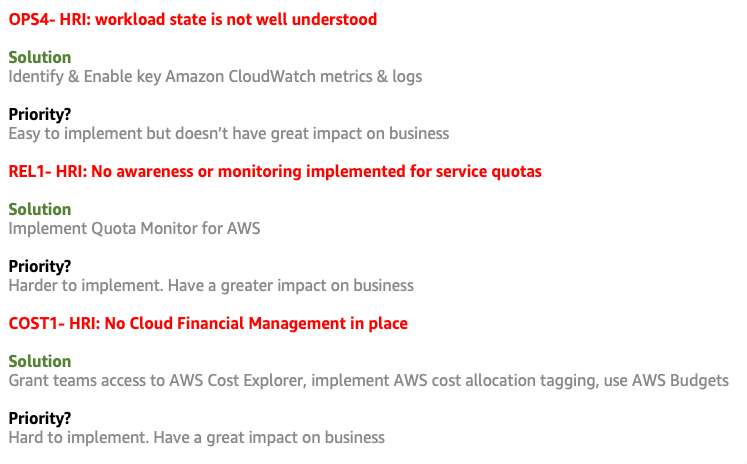This screenshot has height=464, width=747.
Task: Click the OPS4 HRI workload state heading
Action: pyautogui.click(x=192, y=20)
